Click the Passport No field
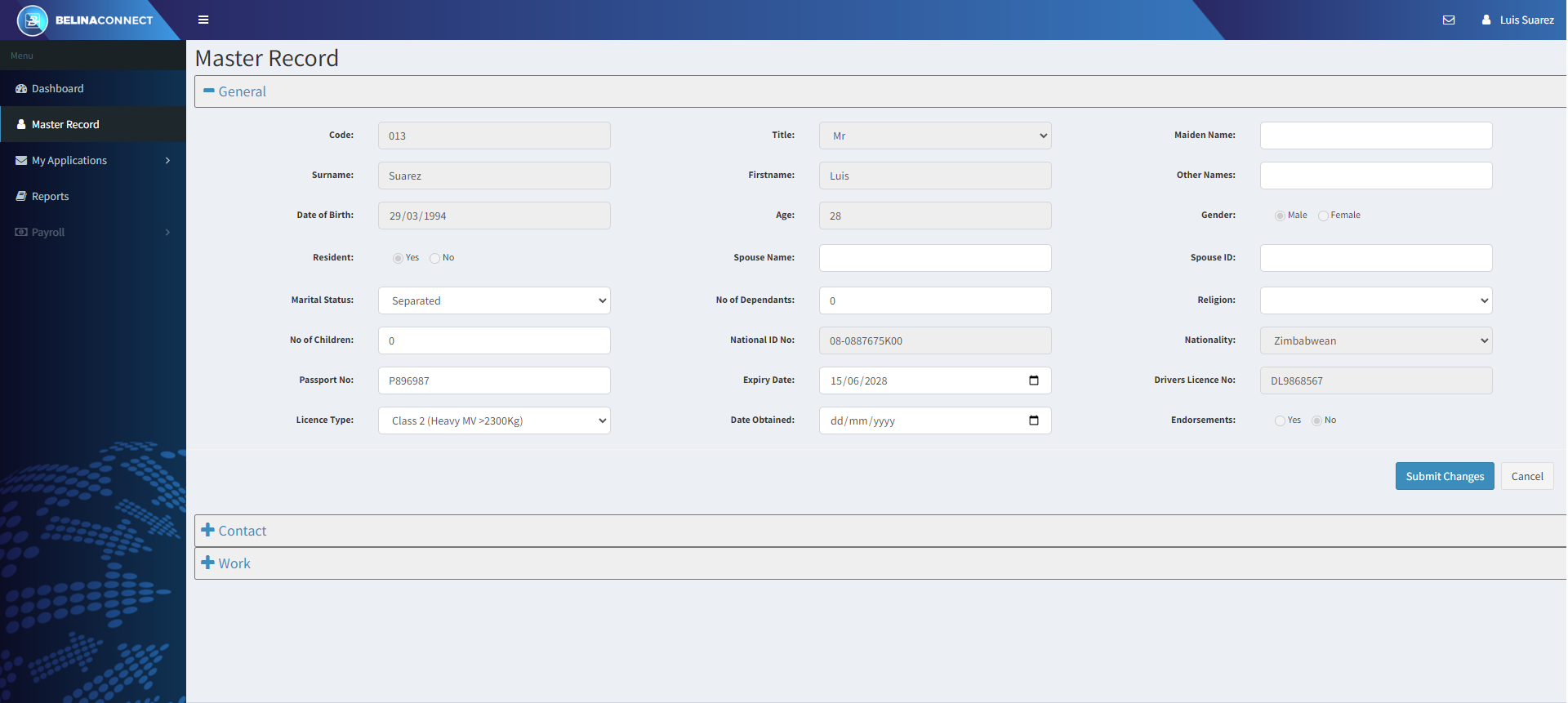This screenshot has width=1568, height=703. point(494,380)
